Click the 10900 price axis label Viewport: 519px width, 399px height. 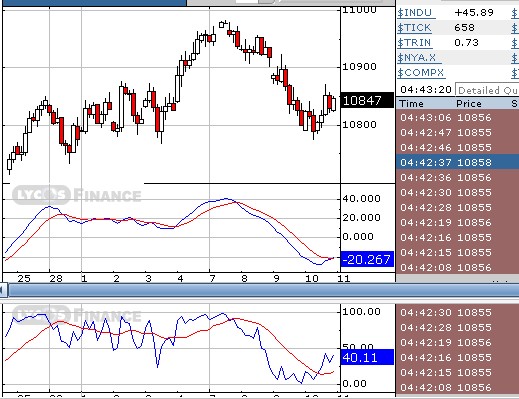click(360, 67)
